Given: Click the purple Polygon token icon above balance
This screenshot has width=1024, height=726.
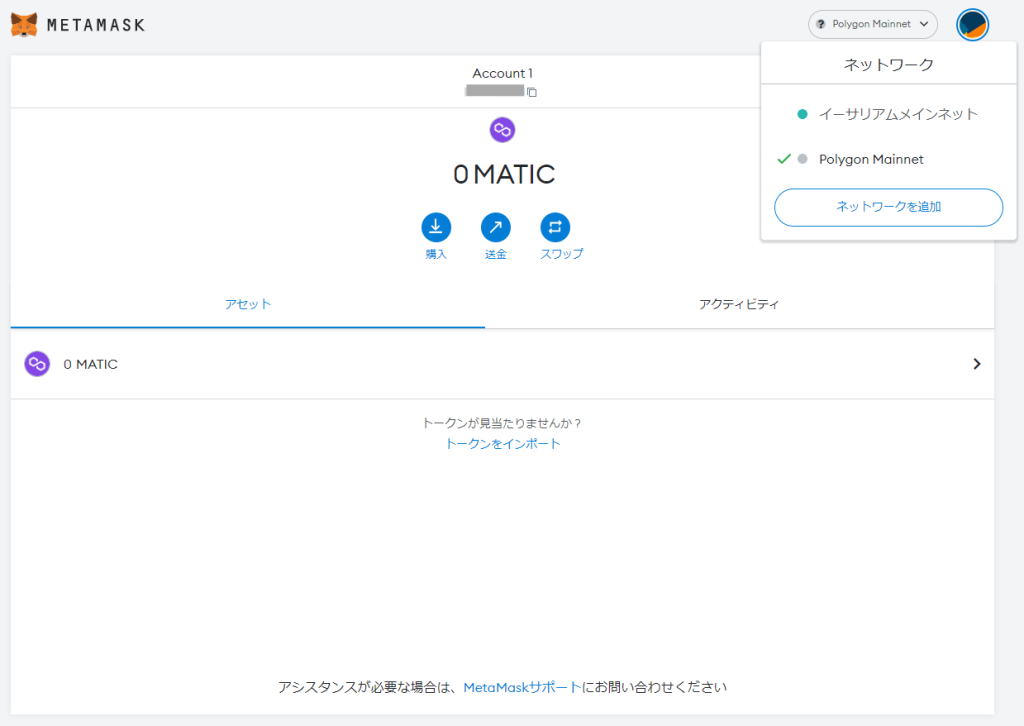Looking at the screenshot, I should [502, 130].
